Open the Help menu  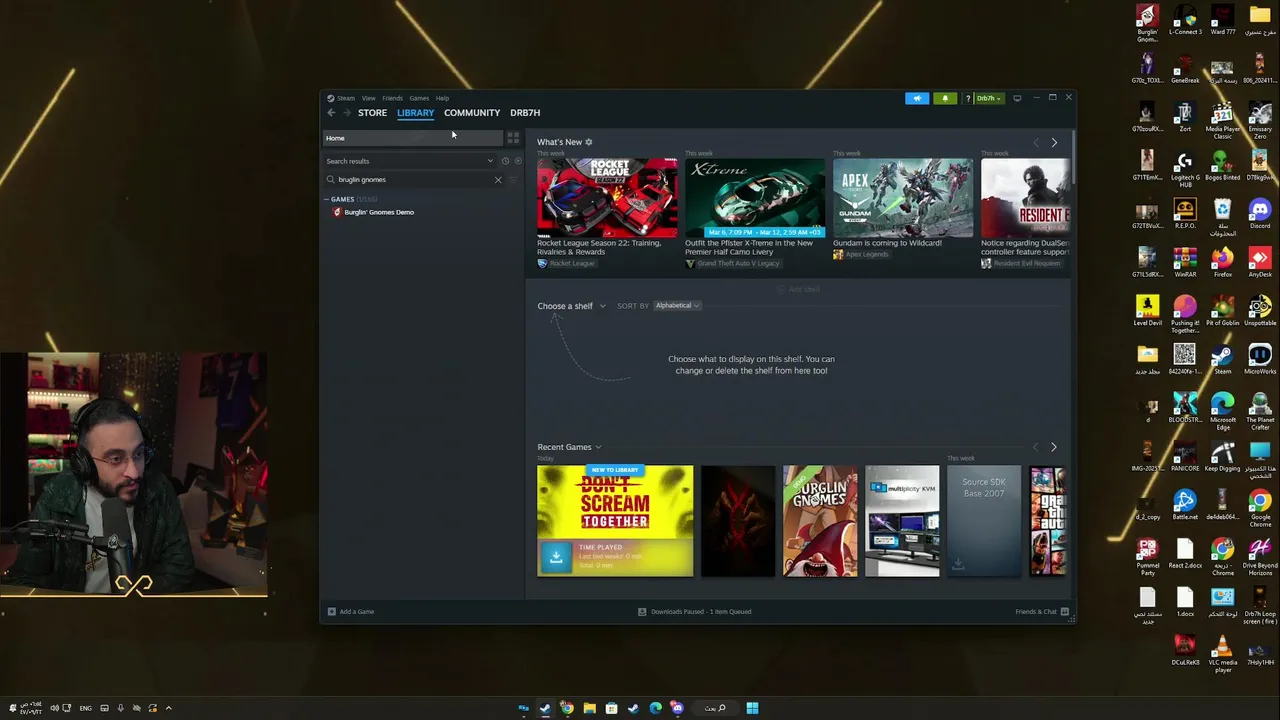[442, 98]
